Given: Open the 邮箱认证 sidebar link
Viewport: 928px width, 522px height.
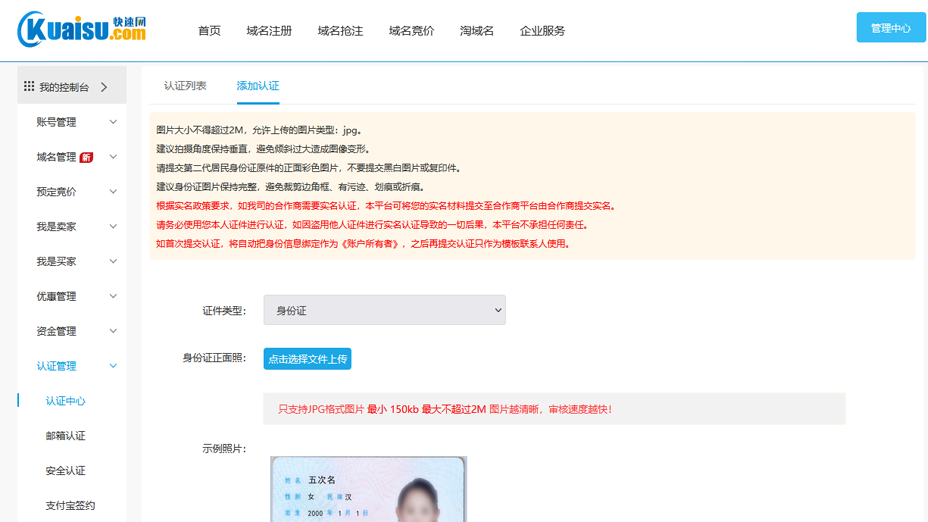Looking at the screenshot, I should point(66,436).
